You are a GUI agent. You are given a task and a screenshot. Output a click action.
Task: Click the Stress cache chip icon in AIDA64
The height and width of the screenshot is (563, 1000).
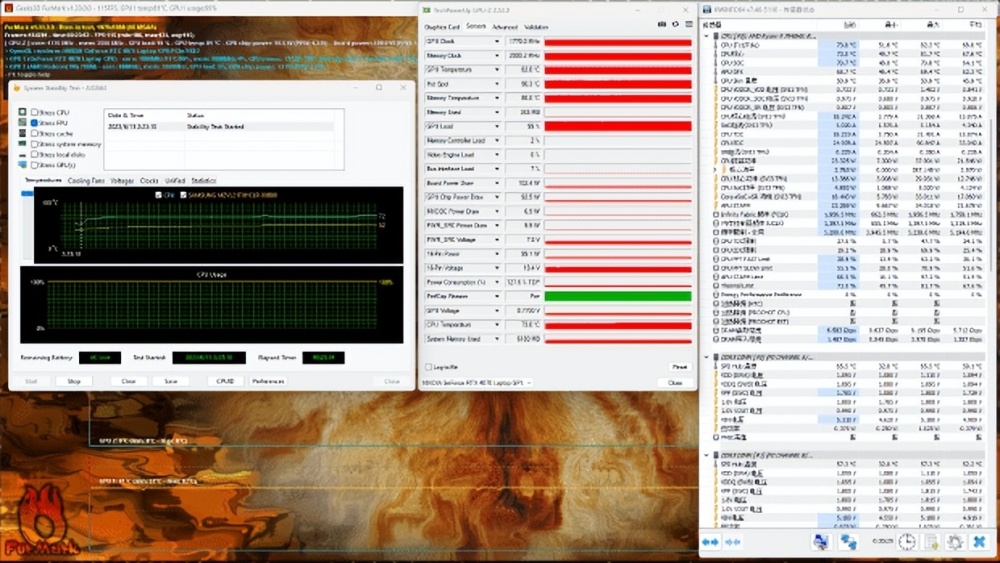(x=23, y=133)
